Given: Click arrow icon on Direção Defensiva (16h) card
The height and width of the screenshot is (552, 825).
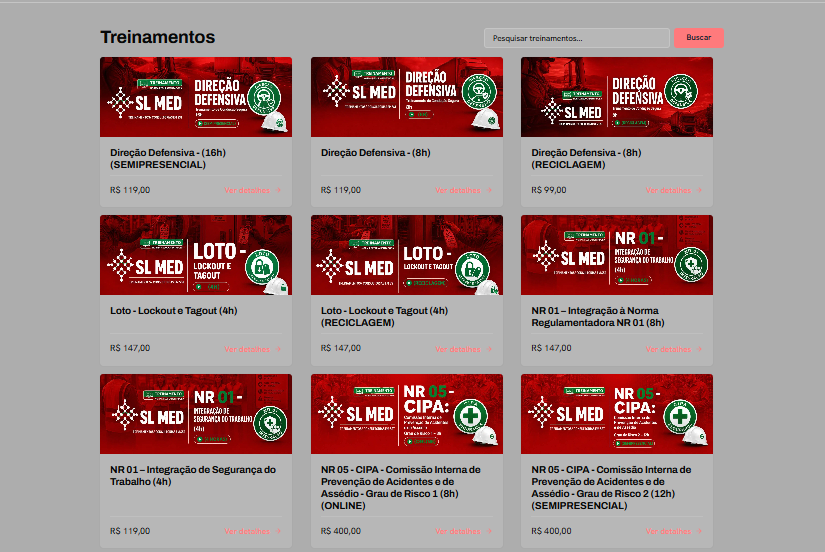Looking at the screenshot, I should pos(278,190).
